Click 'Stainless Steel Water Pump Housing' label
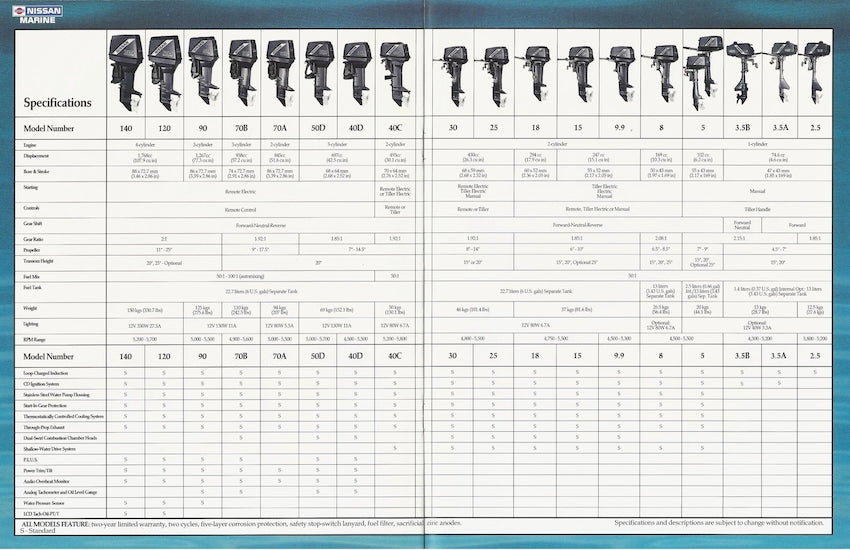Screen dimensions: 850x550 tap(56, 395)
